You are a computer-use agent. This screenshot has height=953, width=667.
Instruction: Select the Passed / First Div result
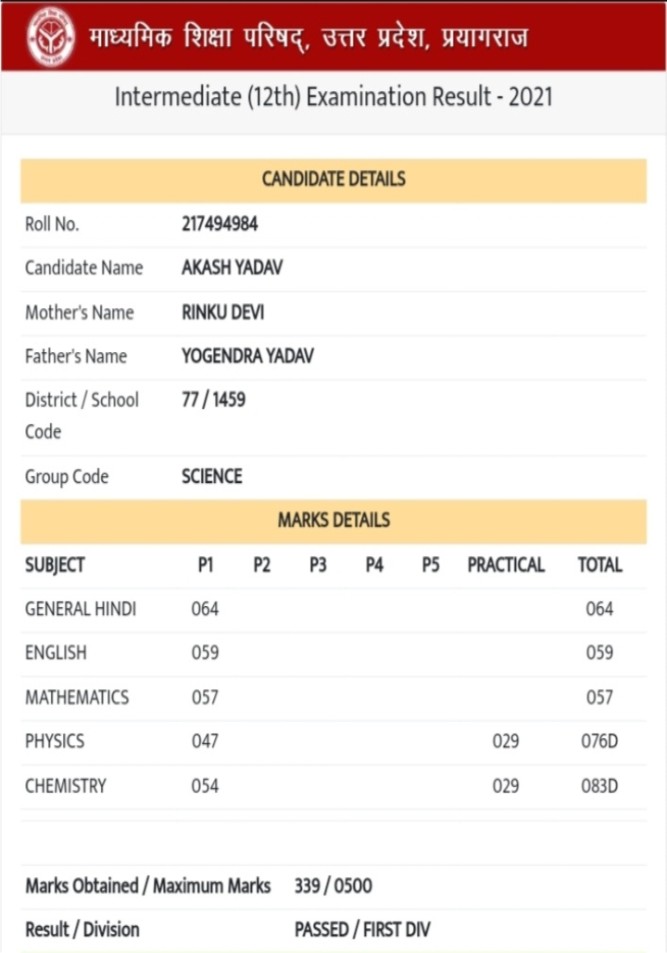362,930
